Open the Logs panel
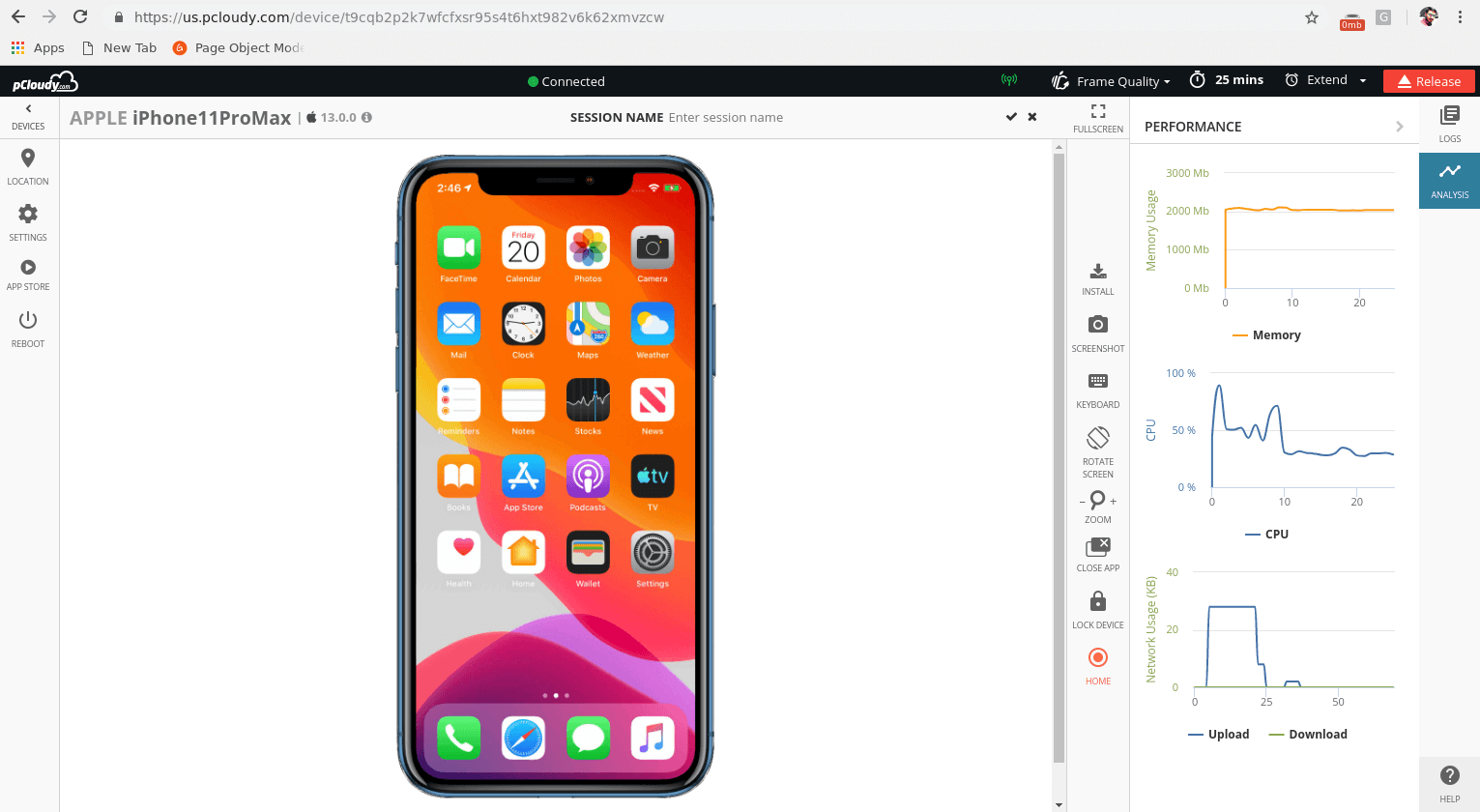1480x812 pixels. tap(1450, 125)
